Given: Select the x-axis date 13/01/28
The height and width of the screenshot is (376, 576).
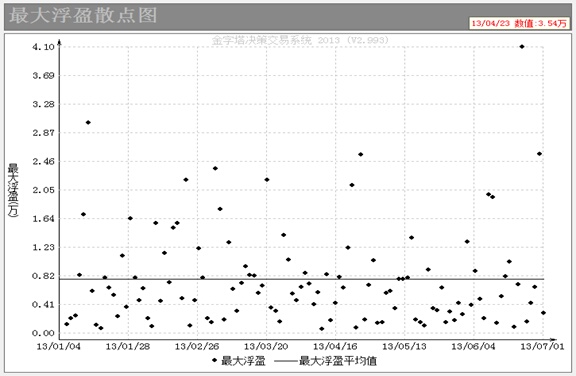Looking at the screenshot, I should coord(128,346).
